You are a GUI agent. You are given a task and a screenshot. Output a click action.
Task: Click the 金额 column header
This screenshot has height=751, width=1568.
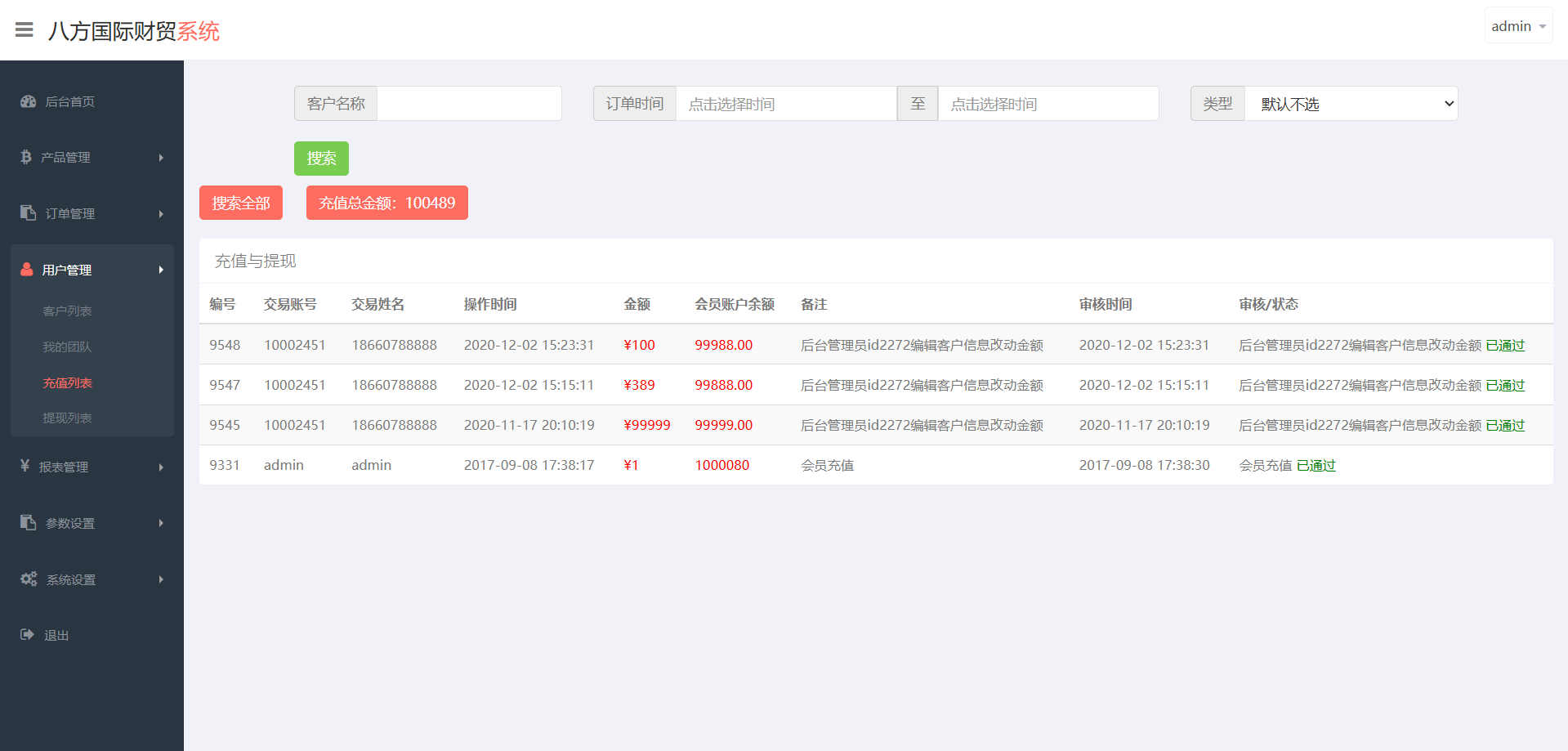click(637, 304)
